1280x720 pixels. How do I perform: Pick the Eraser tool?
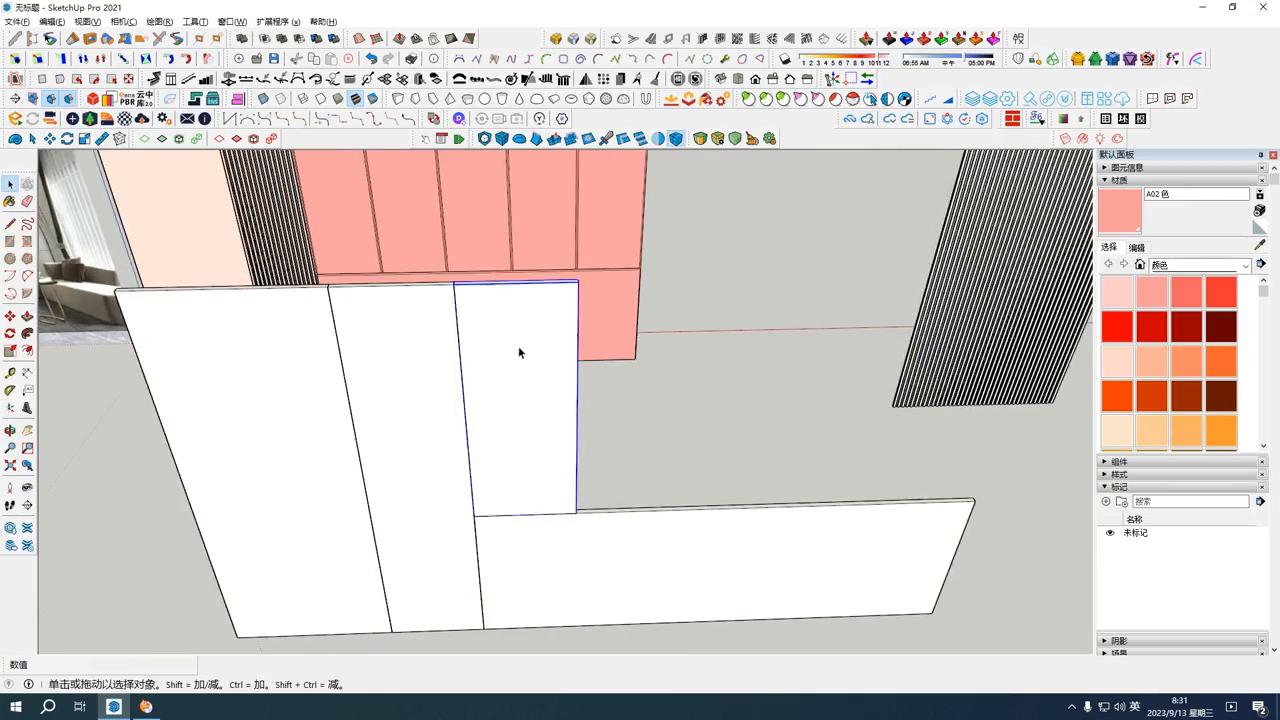coord(28,201)
